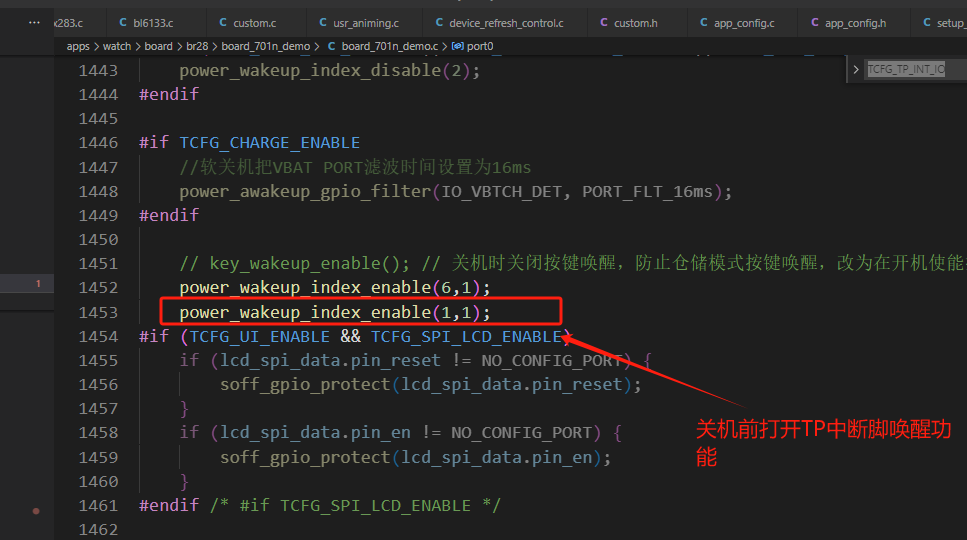Click line number 1448 in the gutter
The width and height of the screenshot is (967, 540).
[98, 192]
